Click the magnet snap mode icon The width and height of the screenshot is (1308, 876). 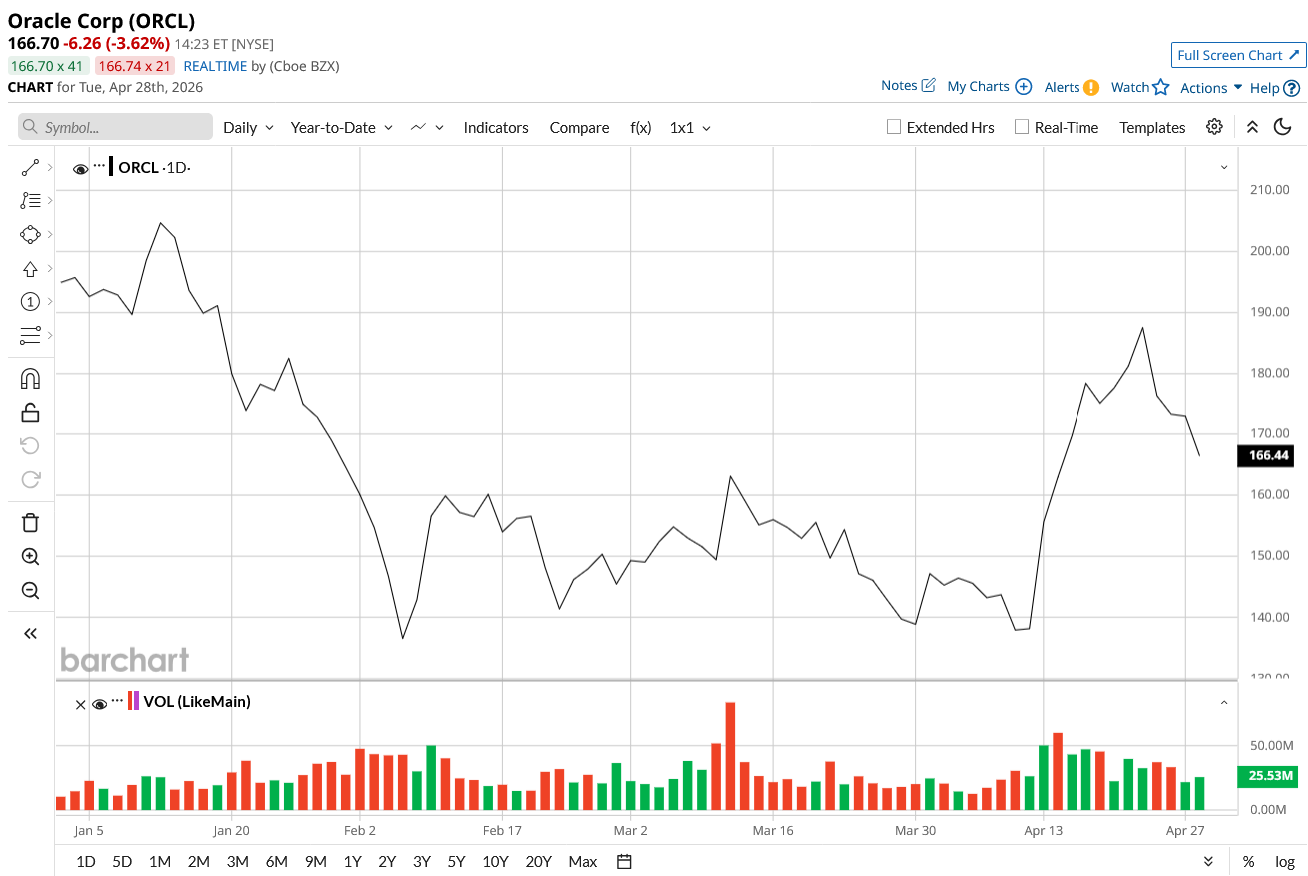30,379
